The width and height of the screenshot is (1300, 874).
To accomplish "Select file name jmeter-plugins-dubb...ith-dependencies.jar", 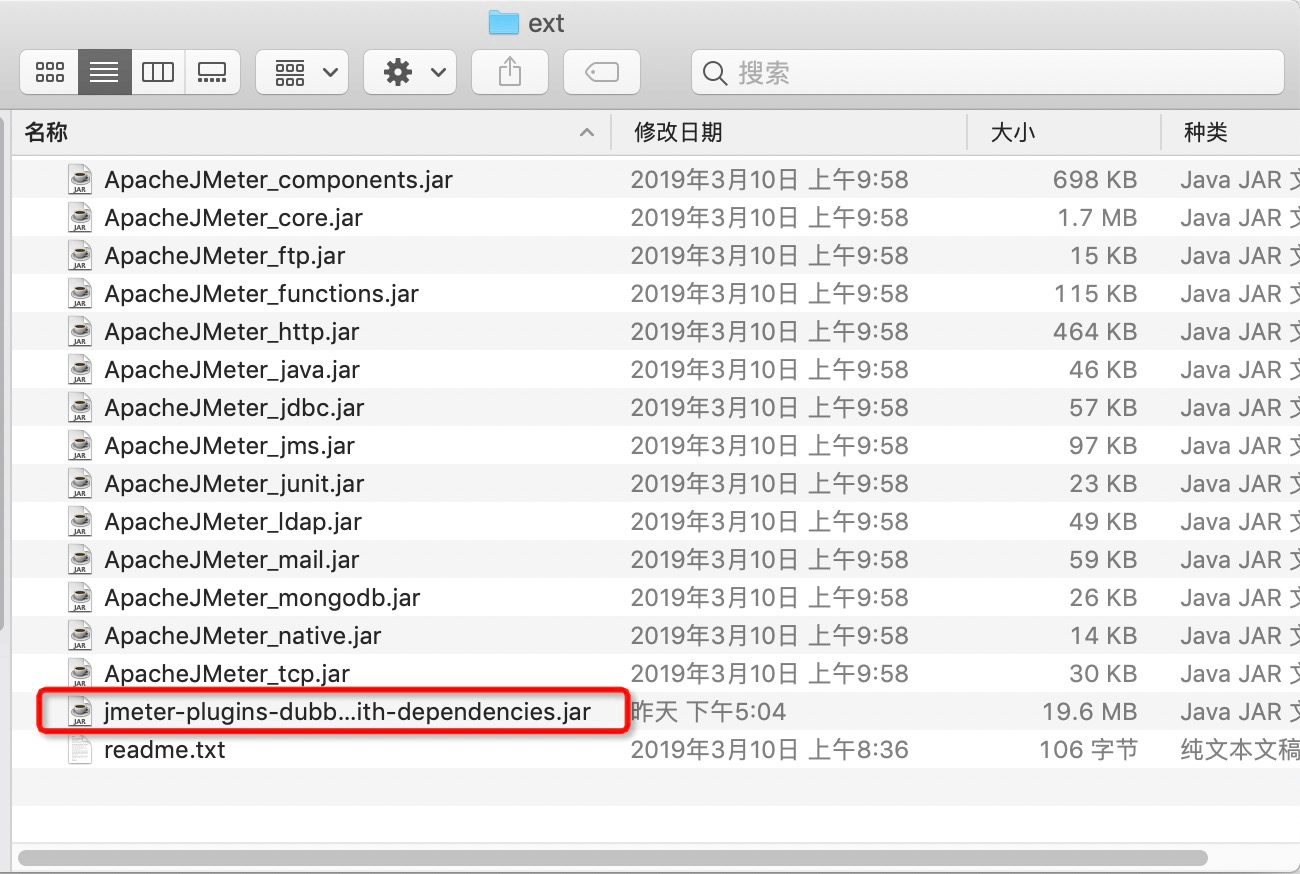I will [347, 712].
